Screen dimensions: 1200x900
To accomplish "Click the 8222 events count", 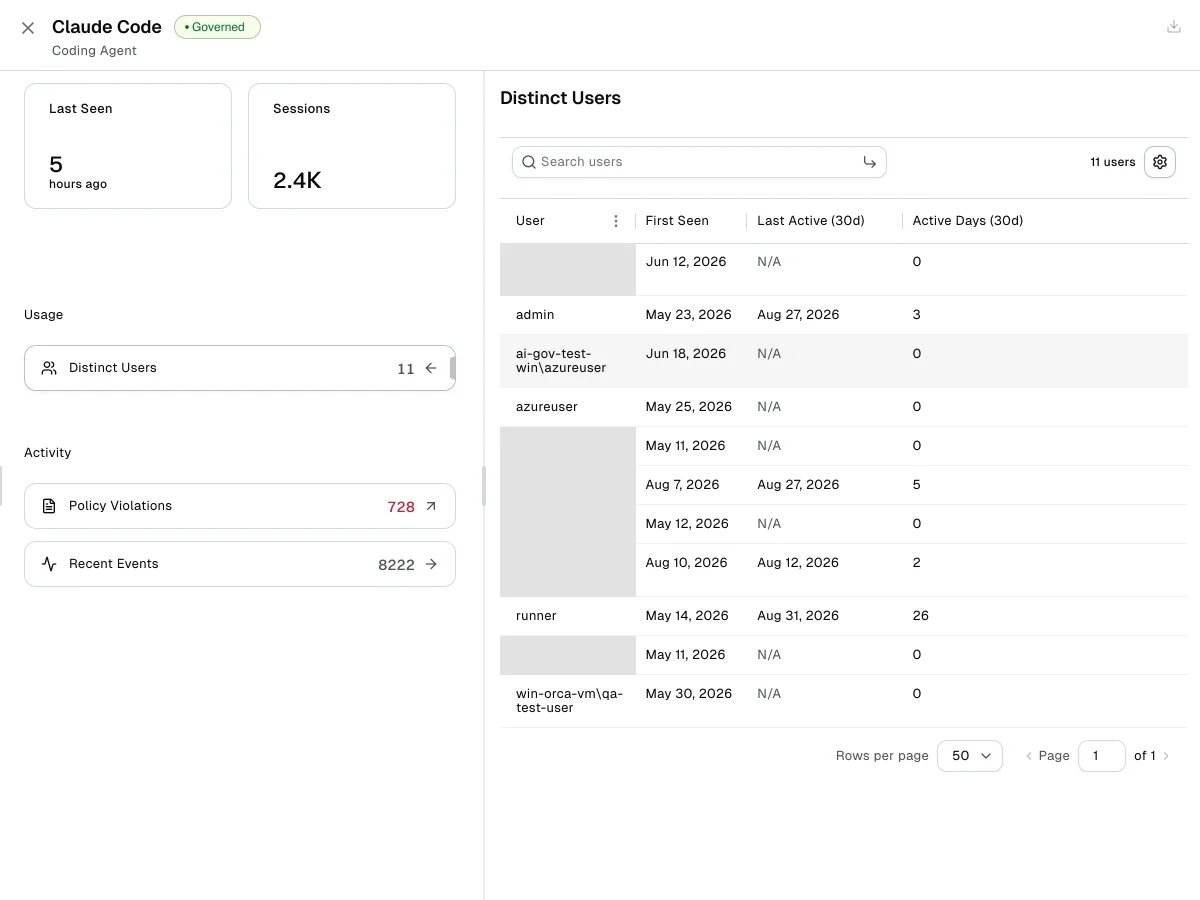I will (x=396, y=565).
